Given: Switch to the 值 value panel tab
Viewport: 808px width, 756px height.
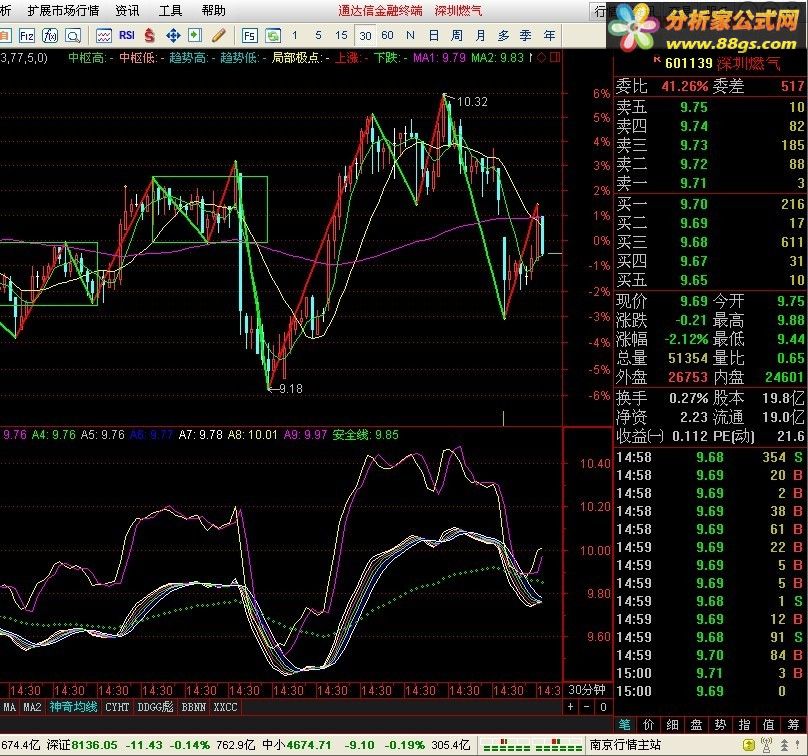Looking at the screenshot, I should [768, 725].
